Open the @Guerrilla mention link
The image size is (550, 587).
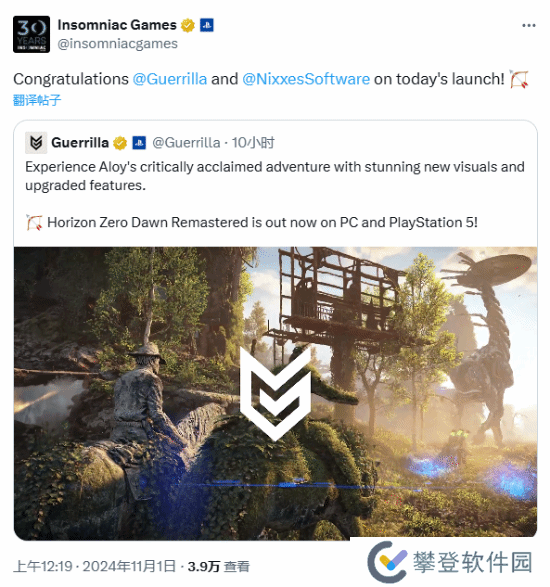click(x=170, y=79)
